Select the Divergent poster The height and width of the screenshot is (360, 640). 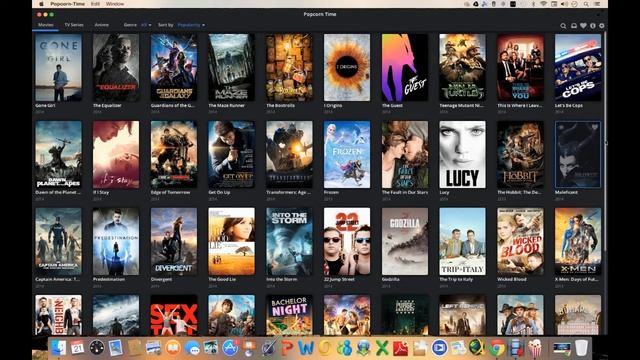(174, 242)
